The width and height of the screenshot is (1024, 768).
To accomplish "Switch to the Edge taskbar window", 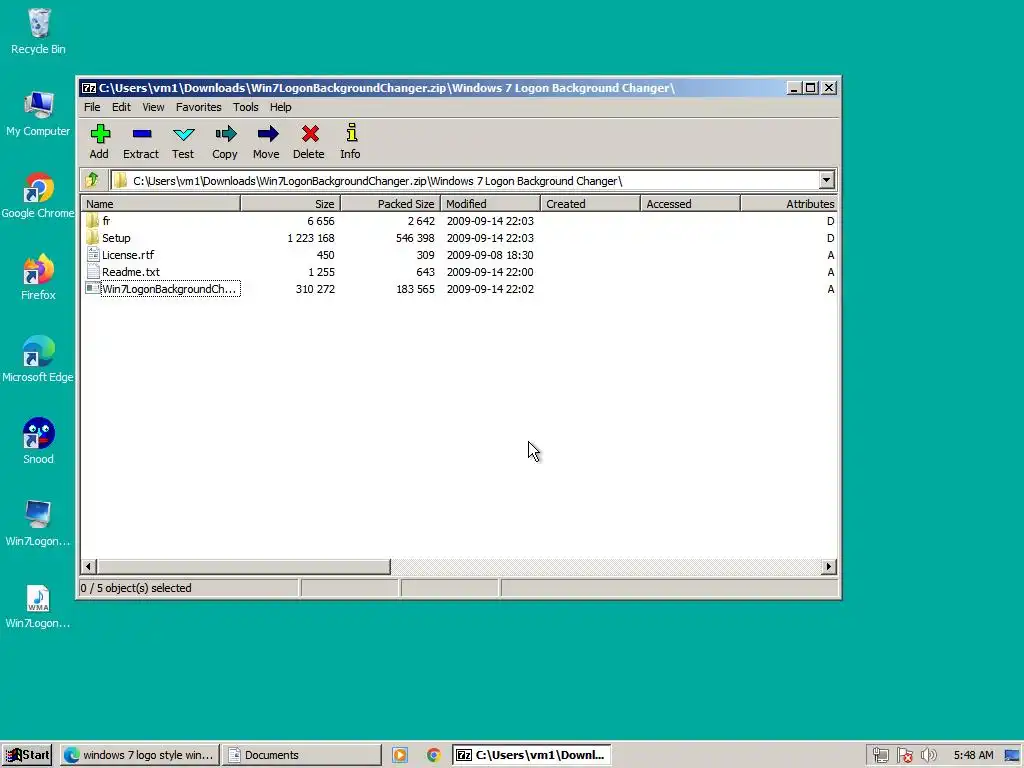I will pyautogui.click(x=140, y=755).
